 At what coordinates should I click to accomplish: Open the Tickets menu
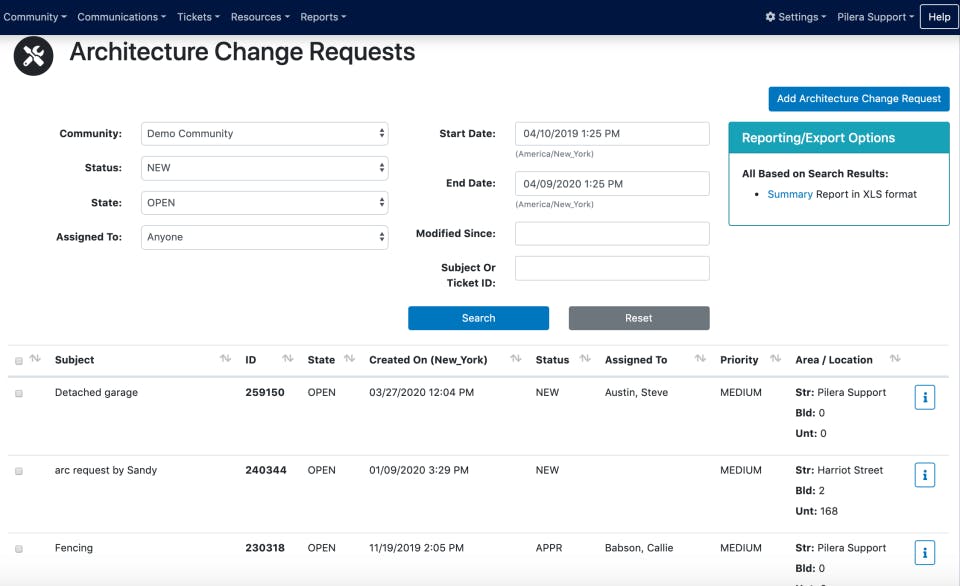(197, 17)
